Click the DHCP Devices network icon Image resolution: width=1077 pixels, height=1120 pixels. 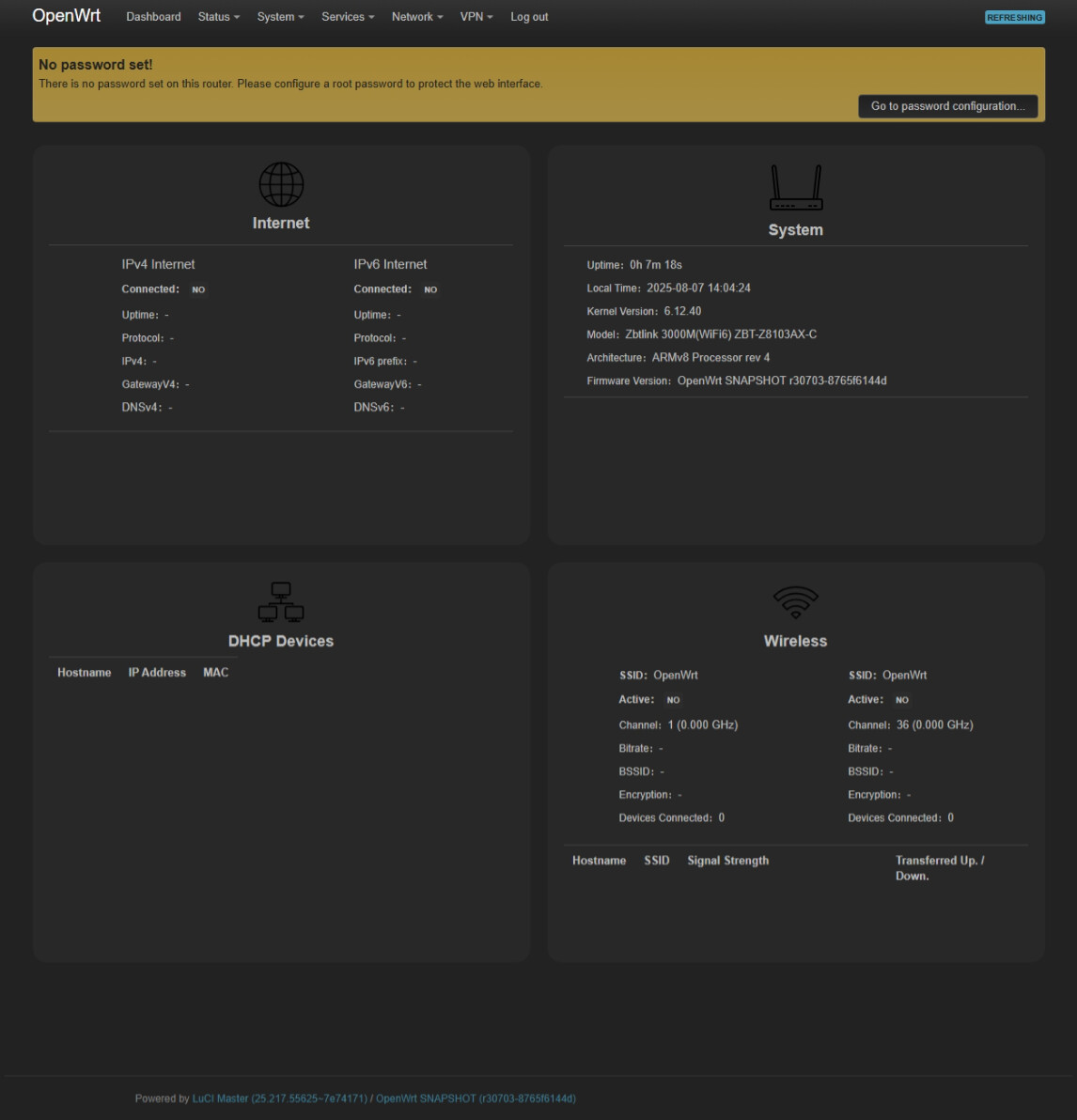tap(281, 602)
